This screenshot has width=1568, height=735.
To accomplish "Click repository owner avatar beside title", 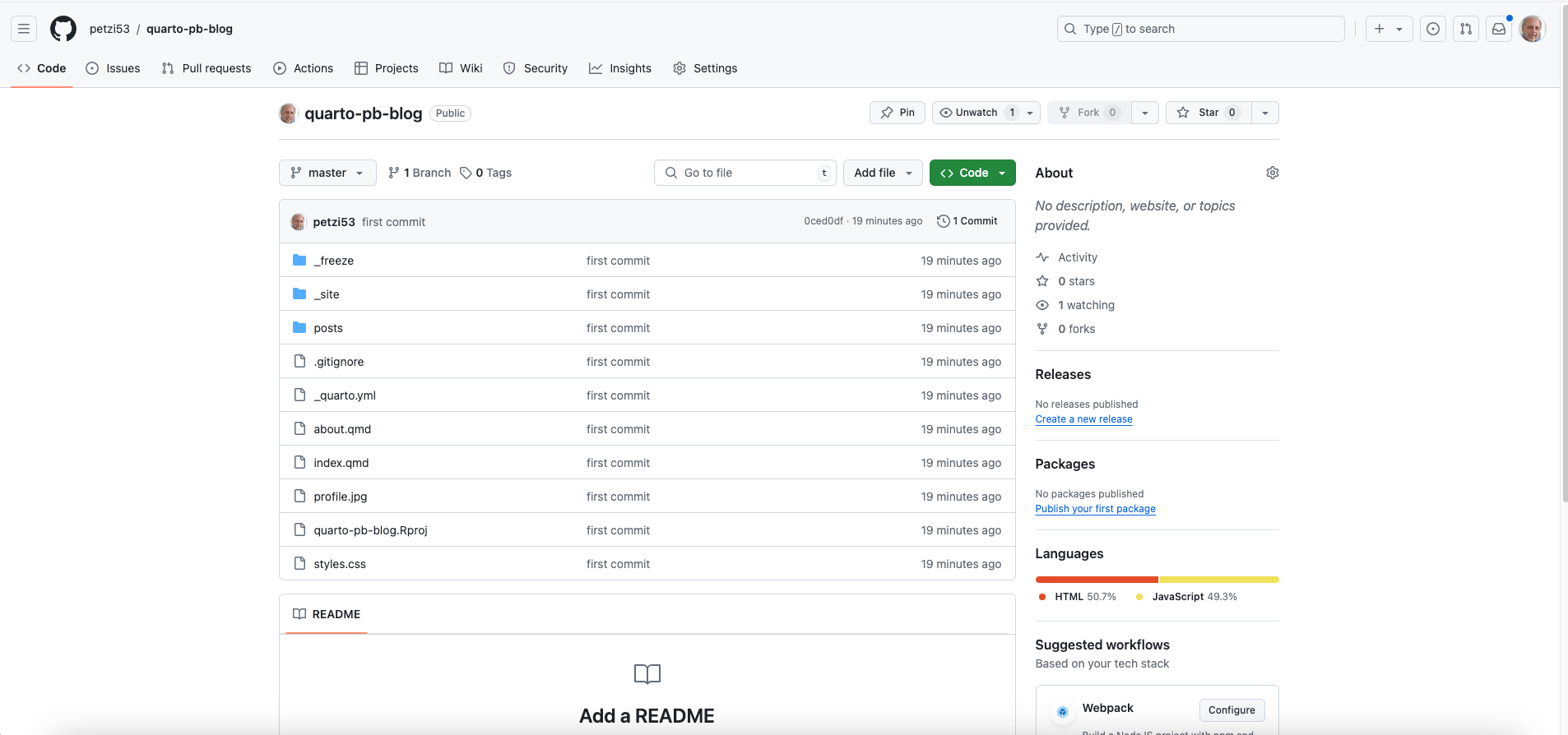I will coord(288,113).
